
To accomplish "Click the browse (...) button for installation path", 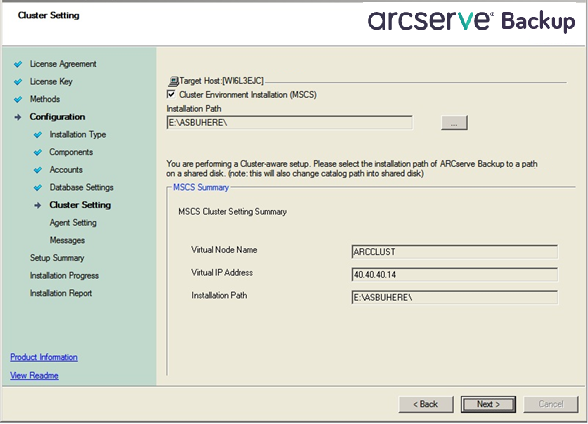I will (x=454, y=123).
